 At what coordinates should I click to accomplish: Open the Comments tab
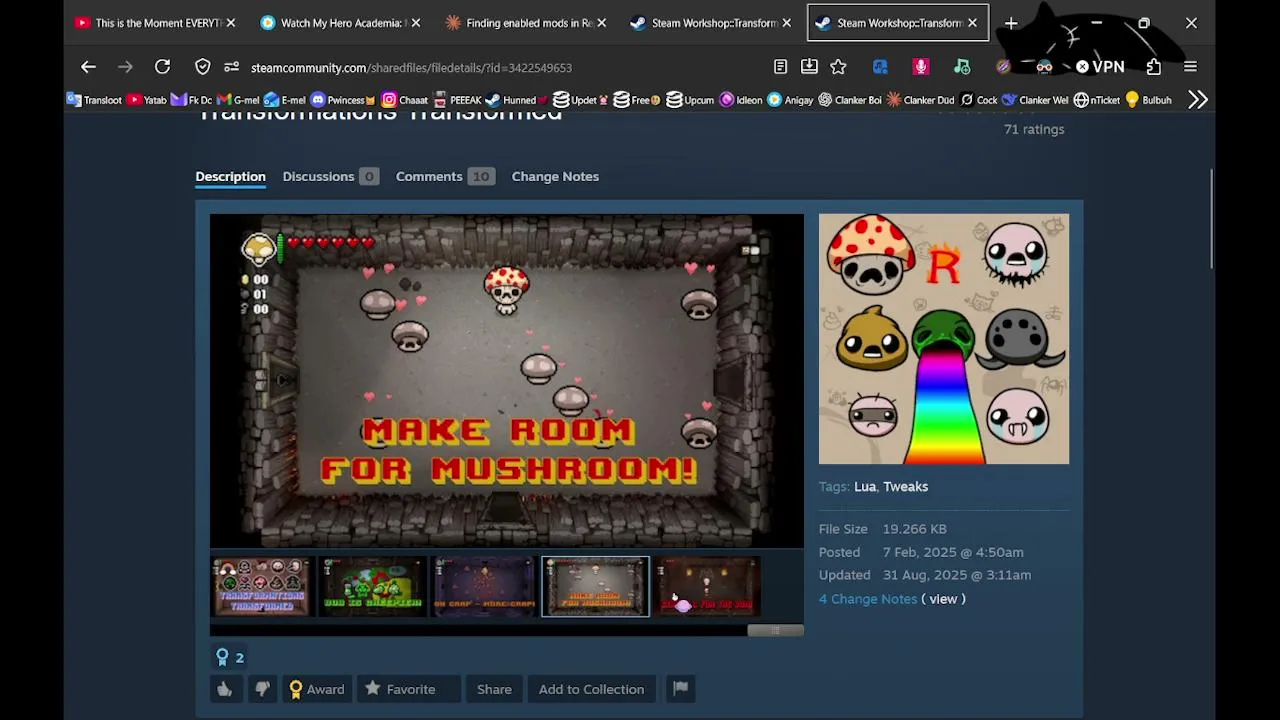click(x=444, y=176)
